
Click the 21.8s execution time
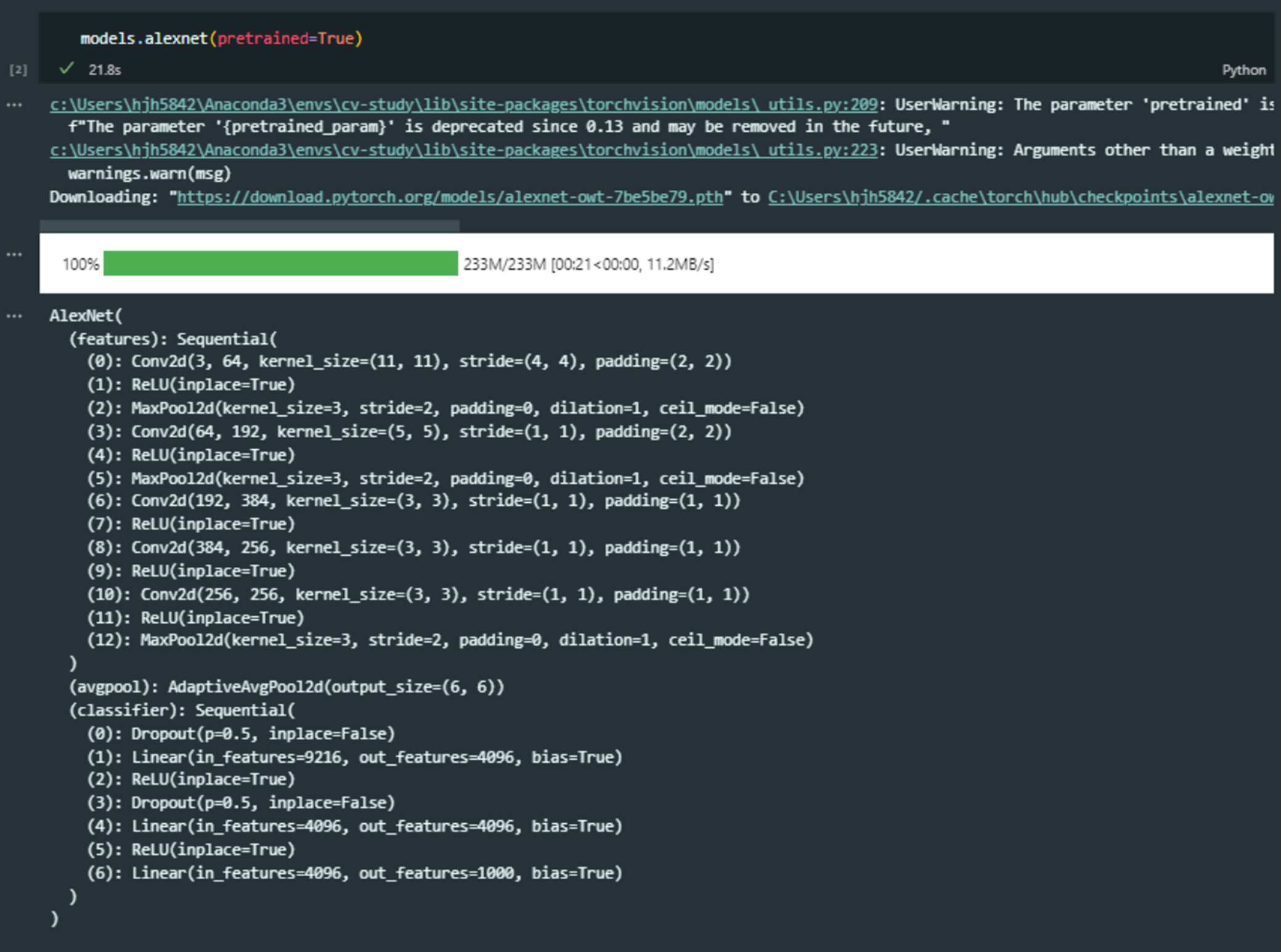[x=105, y=70]
